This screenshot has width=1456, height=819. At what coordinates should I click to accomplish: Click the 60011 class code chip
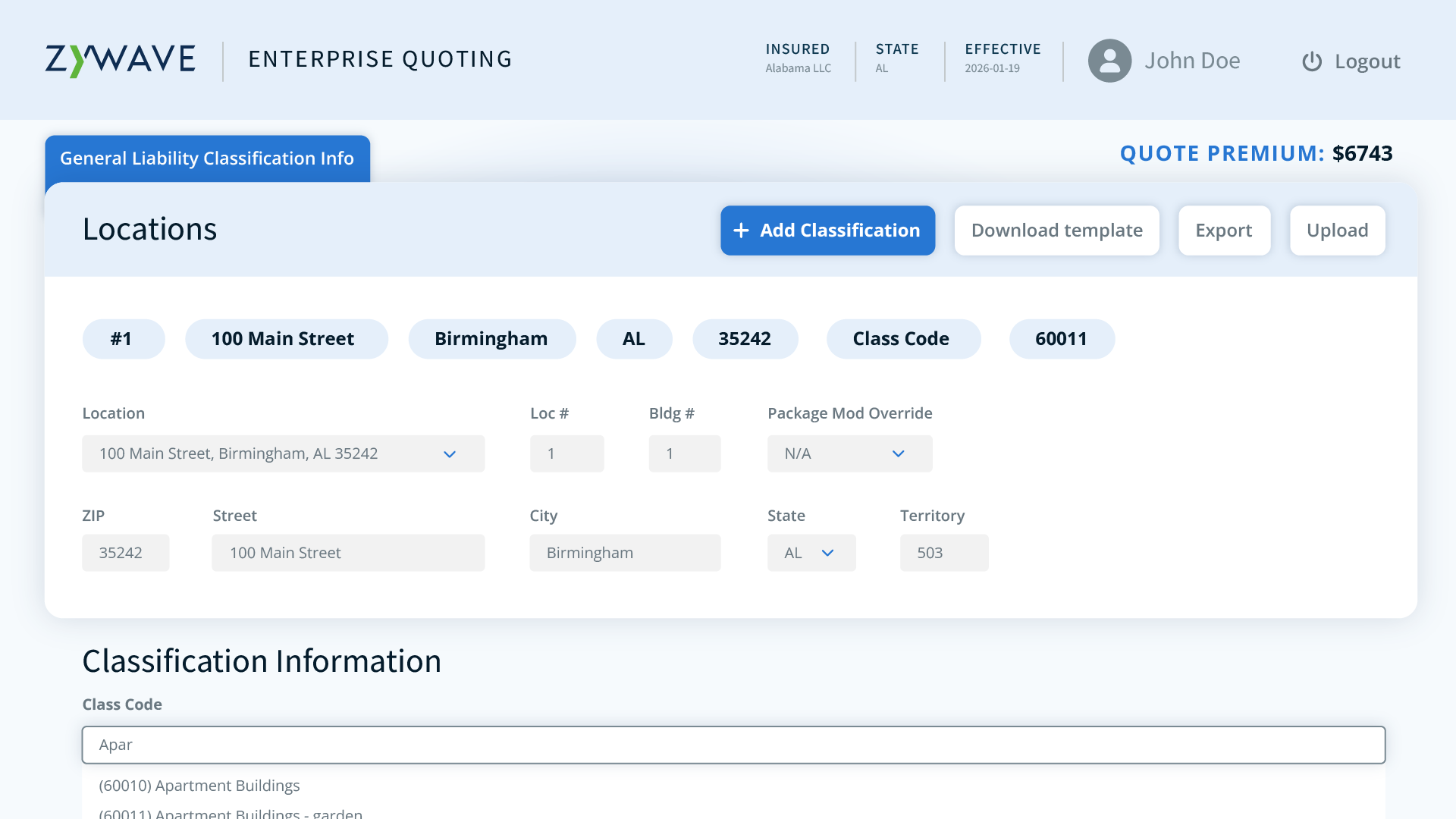tap(1062, 339)
